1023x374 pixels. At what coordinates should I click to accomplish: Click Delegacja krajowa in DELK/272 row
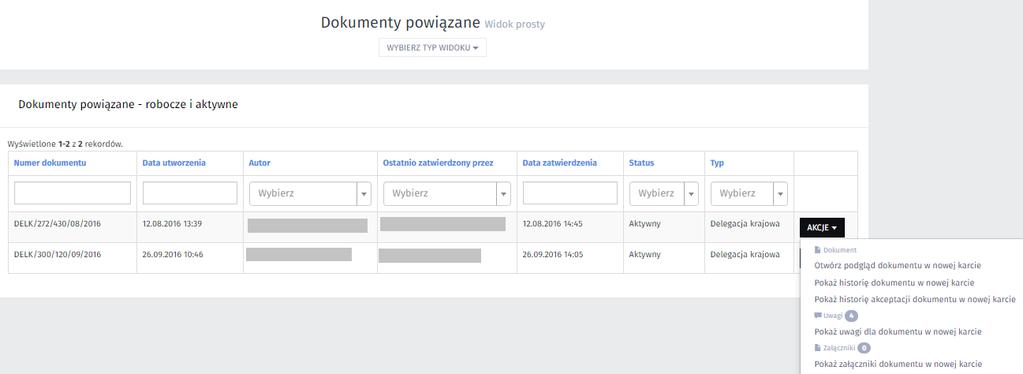[x=745, y=224]
